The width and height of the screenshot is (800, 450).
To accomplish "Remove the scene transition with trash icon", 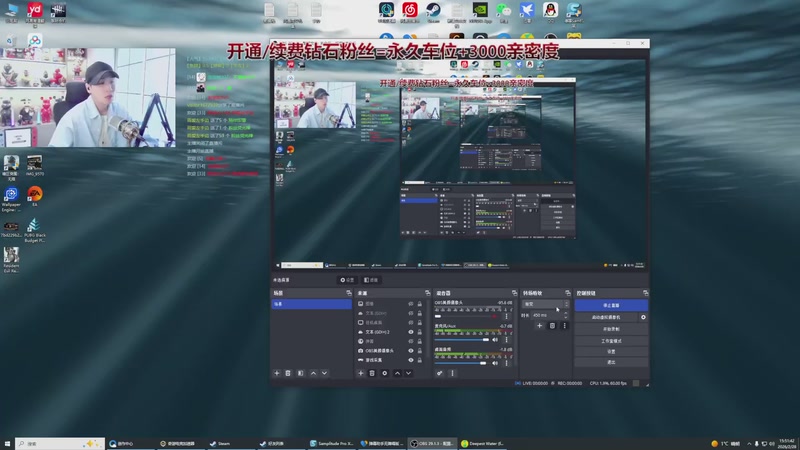I will pyautogui.click(x=552, y=326).
